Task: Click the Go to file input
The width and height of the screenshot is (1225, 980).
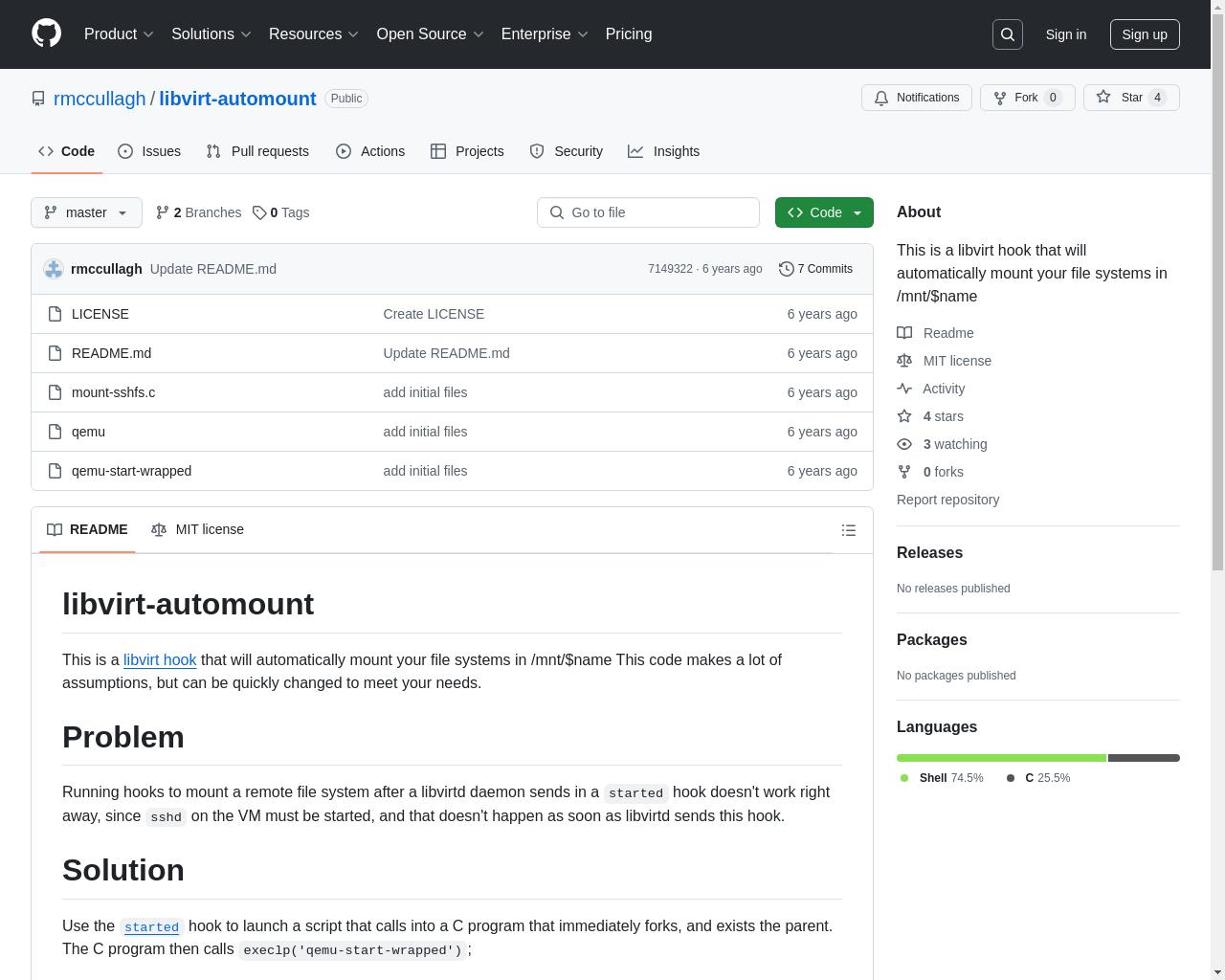Action: click(648, 212)
